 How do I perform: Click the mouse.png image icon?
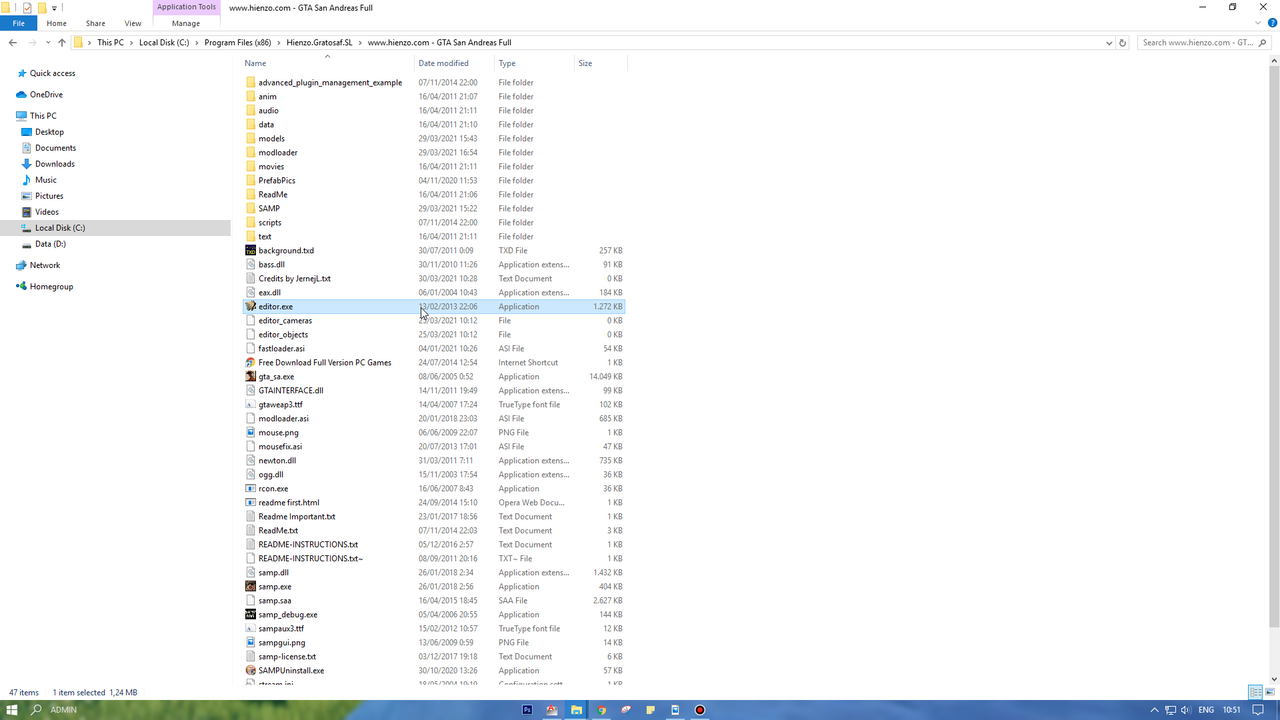pyautogui.click(x=251, y=433)
